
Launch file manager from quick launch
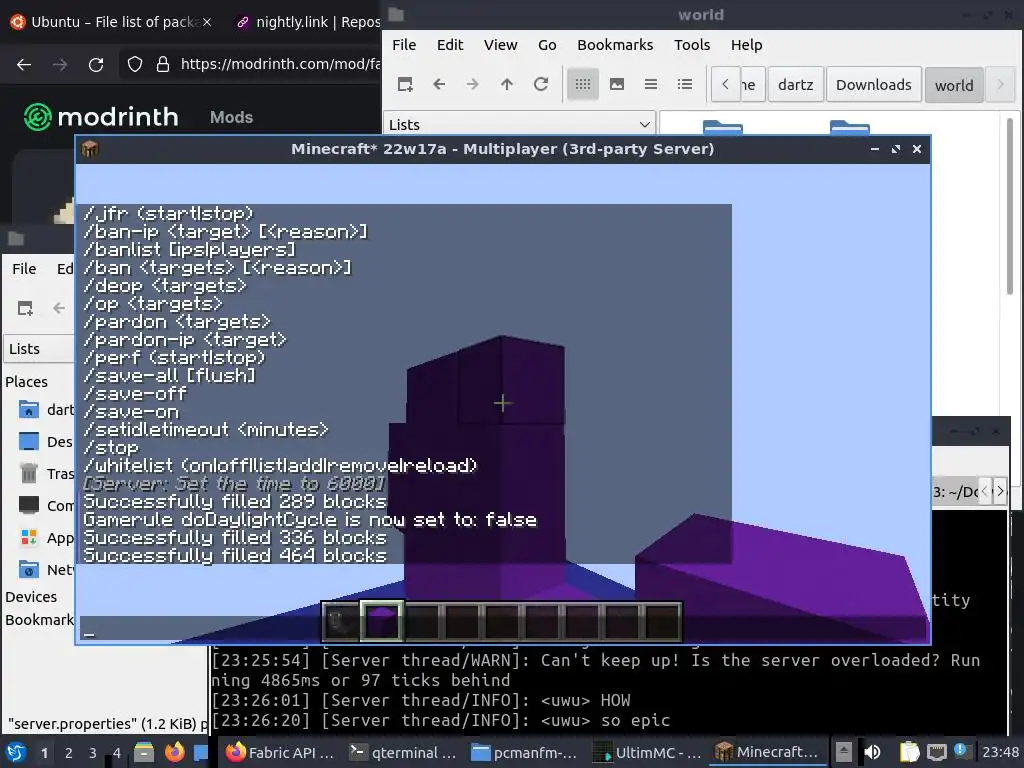click(144, 752)
